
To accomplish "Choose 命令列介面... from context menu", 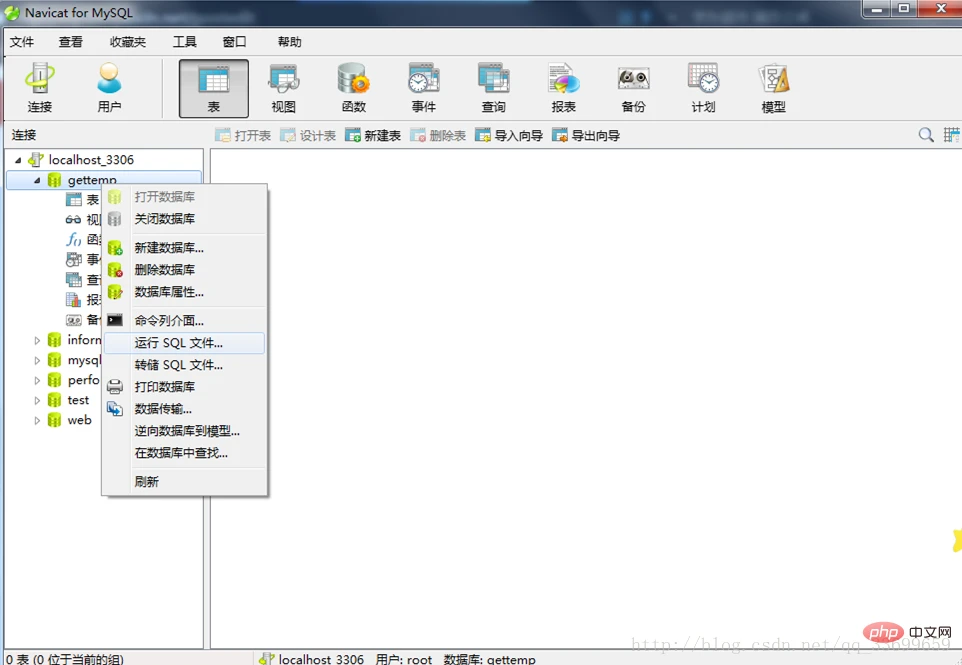I will [x=184, y=320].
